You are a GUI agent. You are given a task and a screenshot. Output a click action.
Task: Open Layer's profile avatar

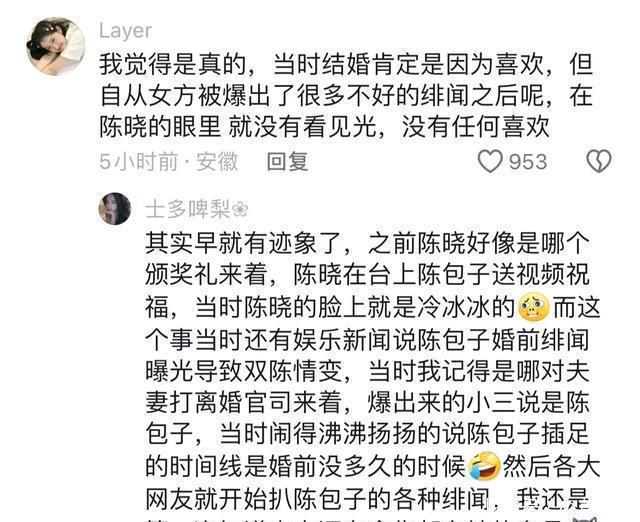tap(56, 46)
